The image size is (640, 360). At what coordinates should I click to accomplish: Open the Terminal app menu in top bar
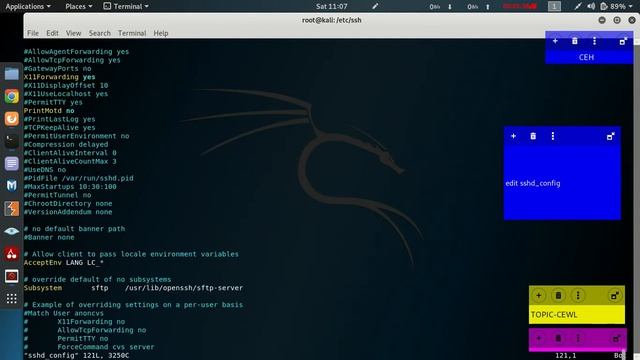click(x=126, y=6)
